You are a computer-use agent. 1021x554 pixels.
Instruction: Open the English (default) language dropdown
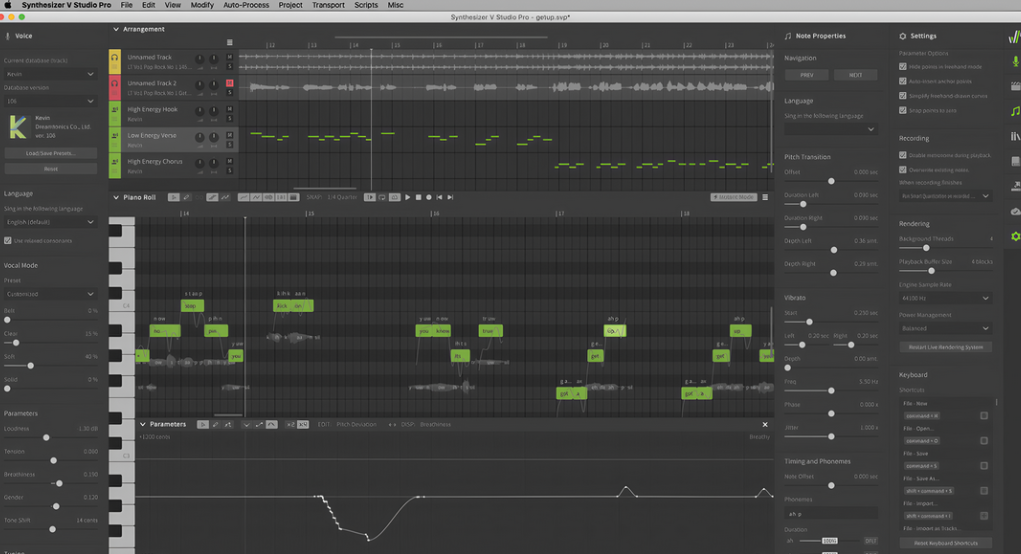50,222
